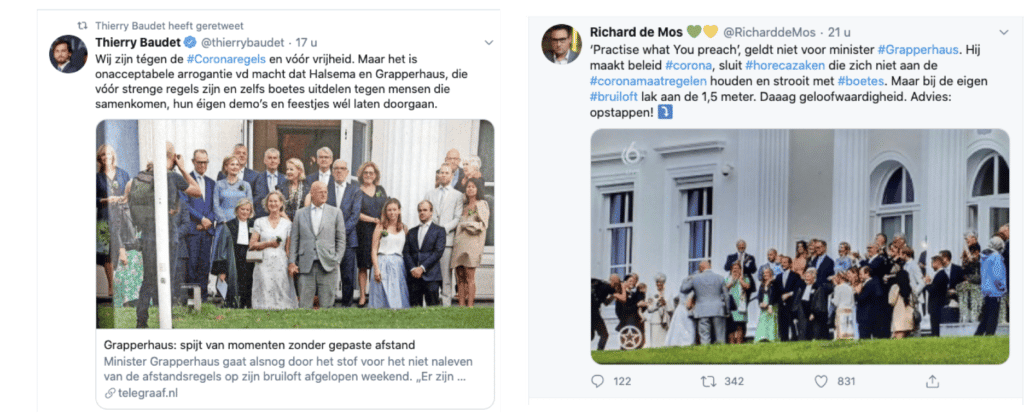
Task: Expand options chevron on Thierry Baudet tweet
Action: click(488, 43)
